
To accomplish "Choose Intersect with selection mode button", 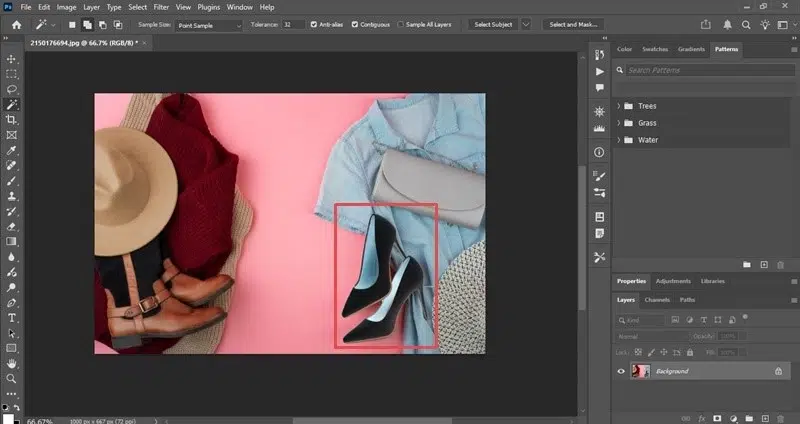I will 118,24.
